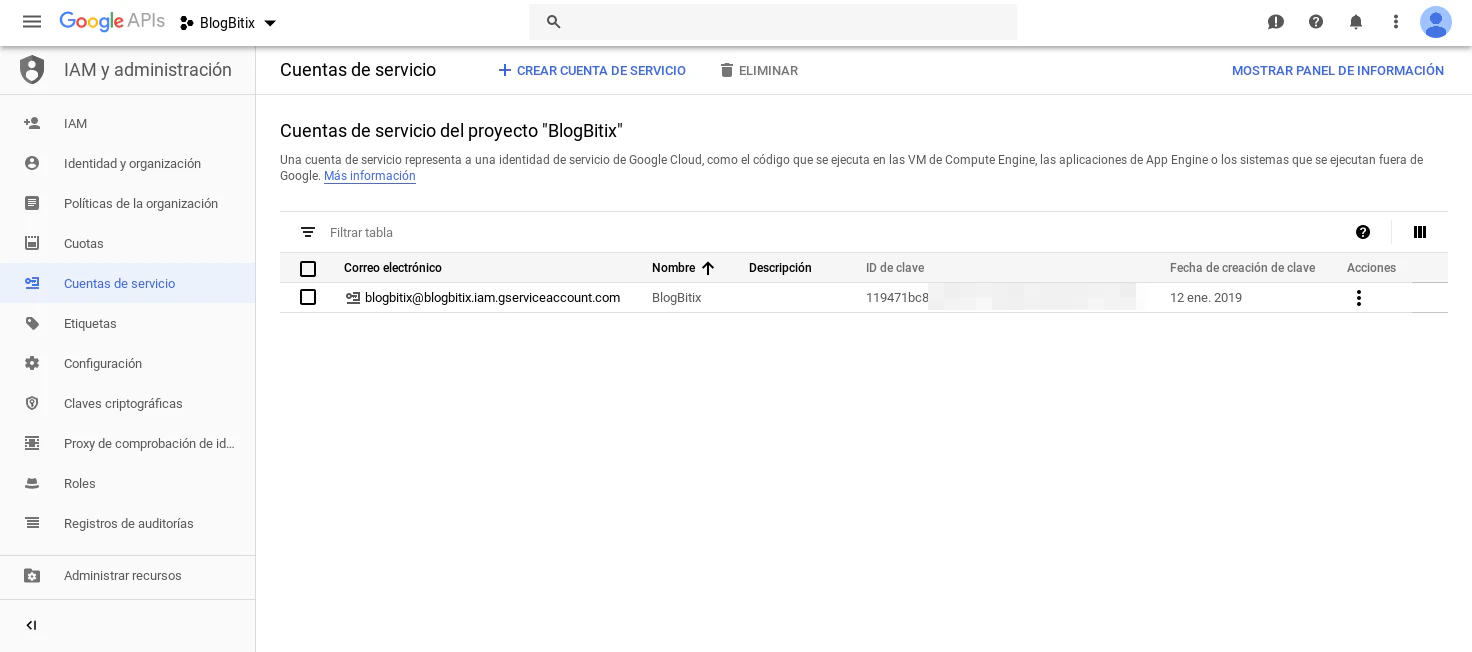Click the feedback alert icon in header

pyautogui.click(x=1276, y=22)
